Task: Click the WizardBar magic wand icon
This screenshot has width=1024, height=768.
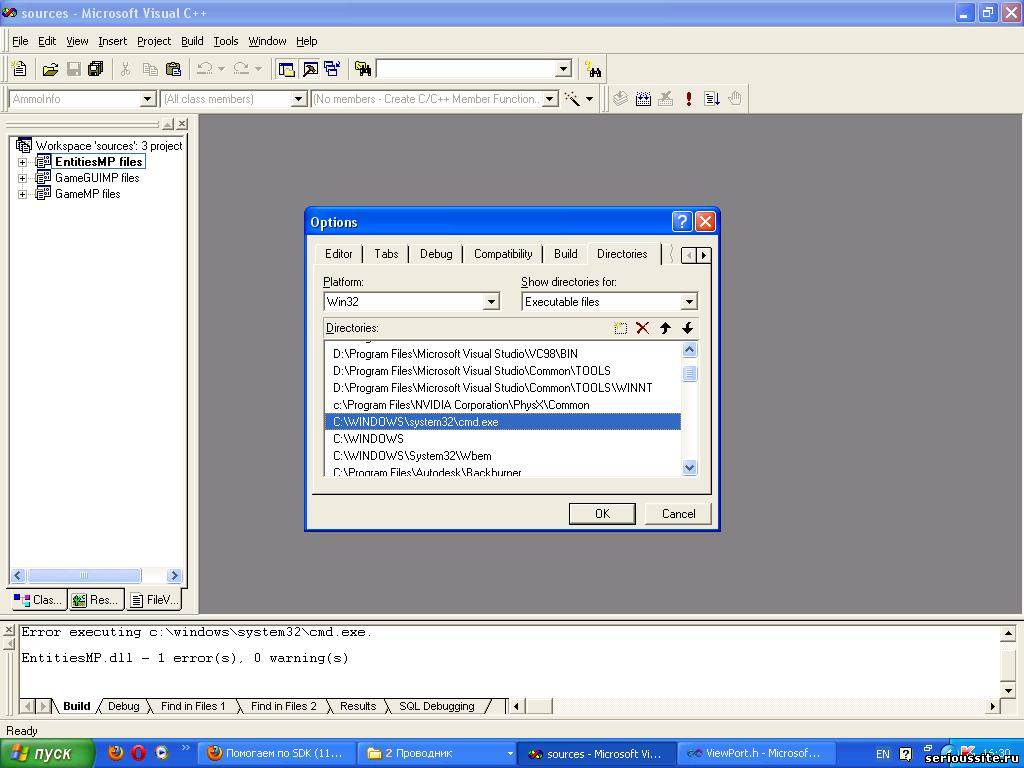Action: (572, 99)
